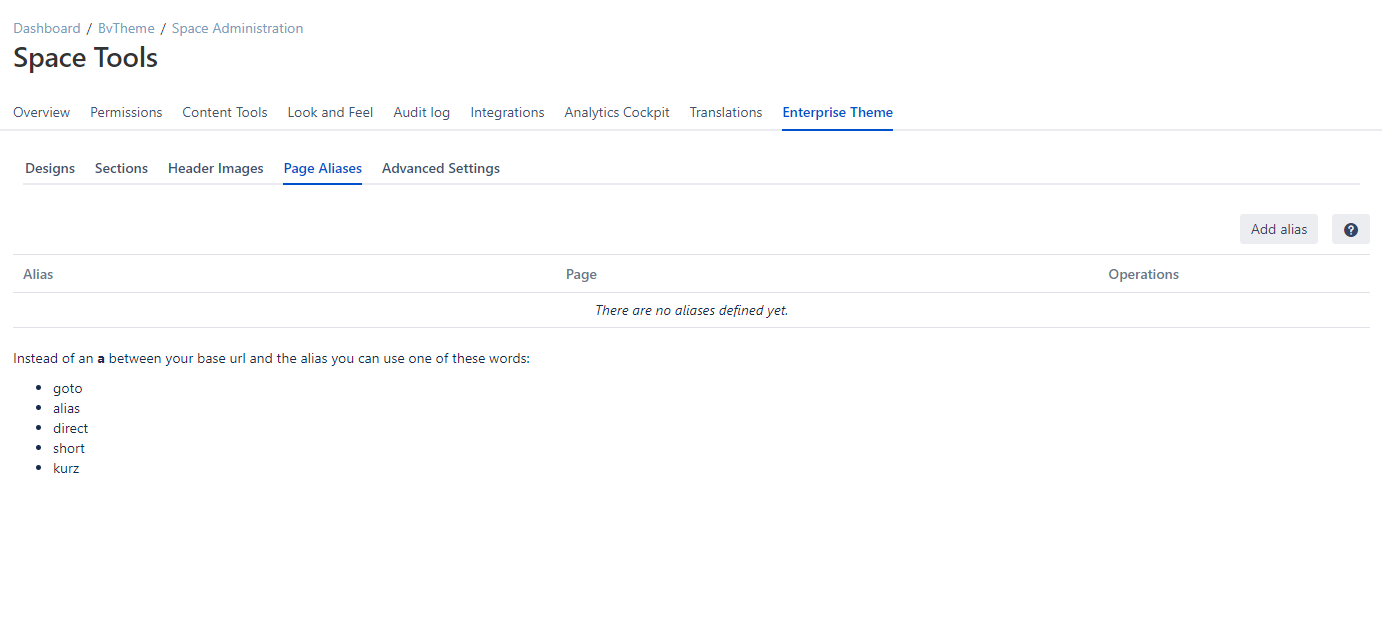Click the Alias column header

point(38,274)
